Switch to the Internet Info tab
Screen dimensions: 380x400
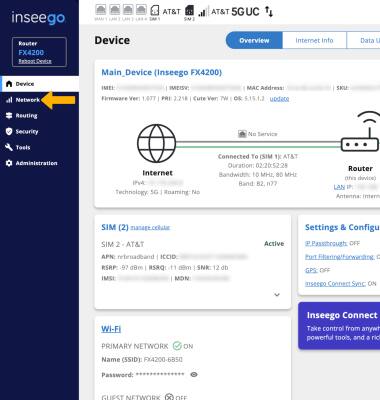tap(314, 40)
